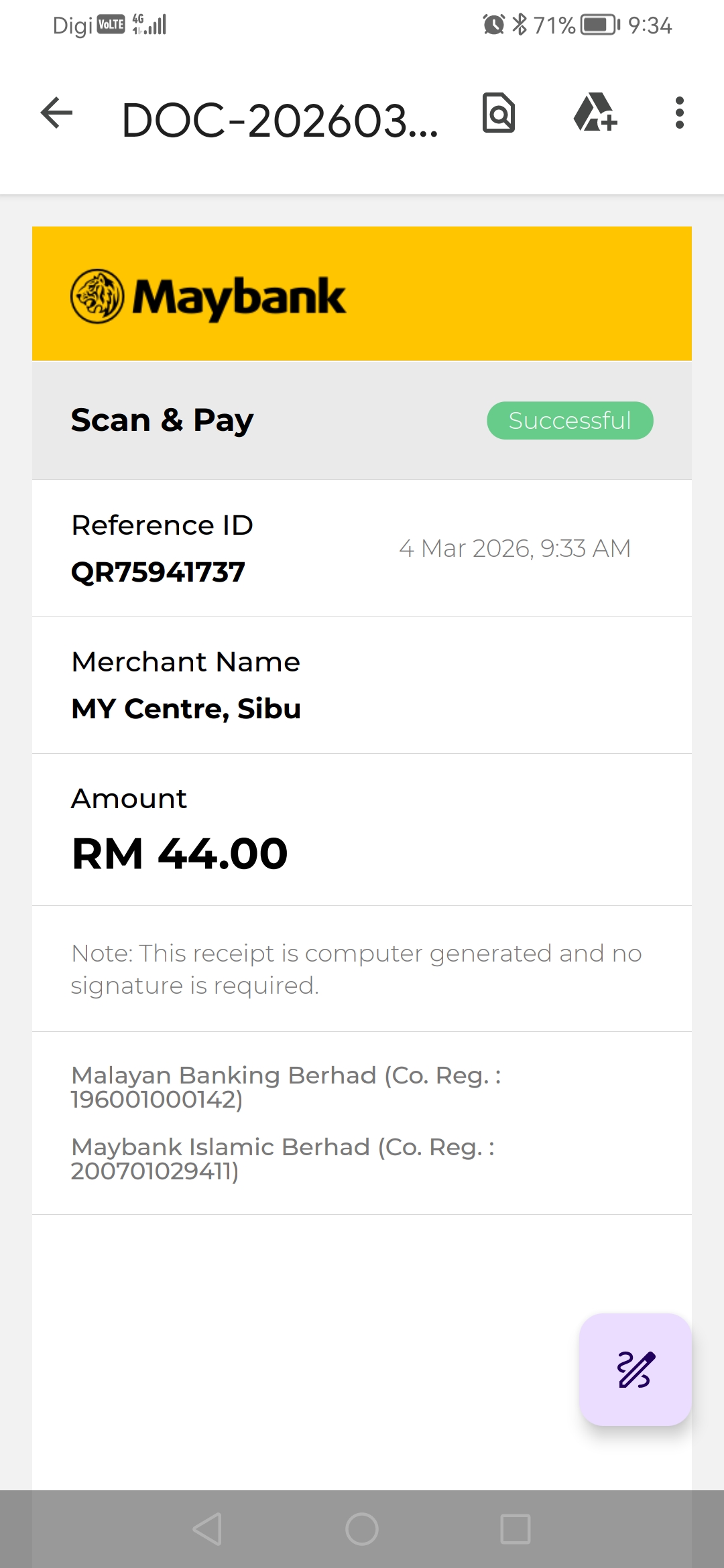Tap the back arrow in header
Screen dimensions: 724x1568
pos(56,113)
